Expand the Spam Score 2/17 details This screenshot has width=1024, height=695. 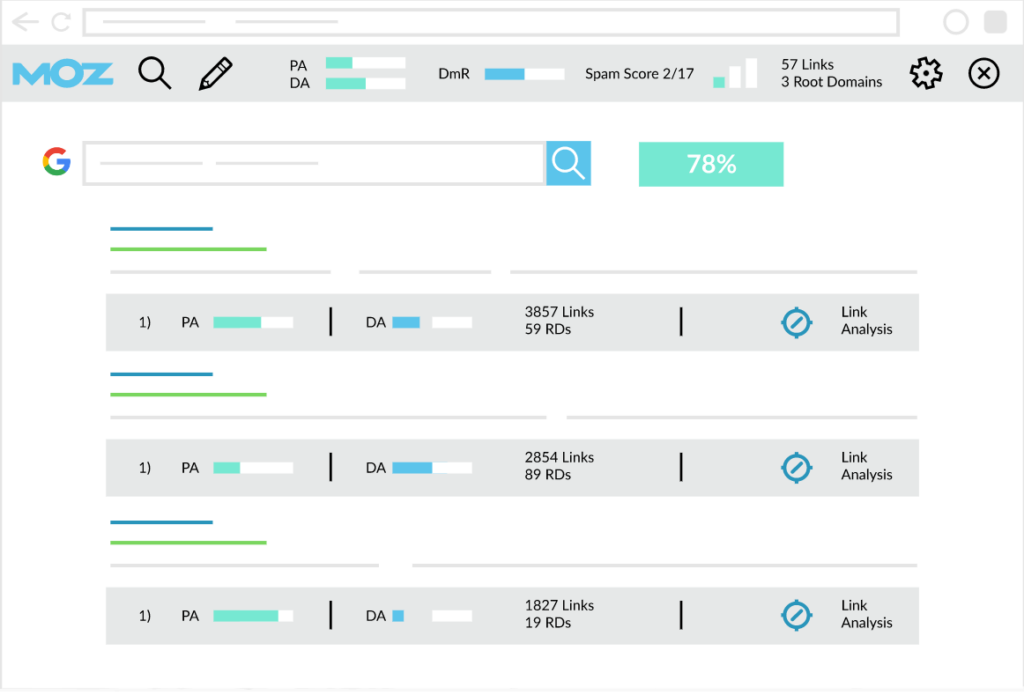coord(639,73)
